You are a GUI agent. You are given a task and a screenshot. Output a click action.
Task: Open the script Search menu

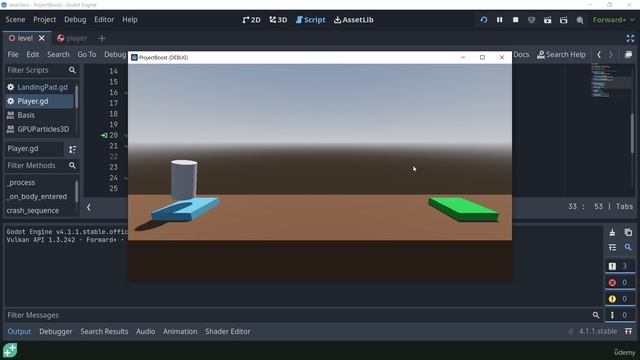58,54
